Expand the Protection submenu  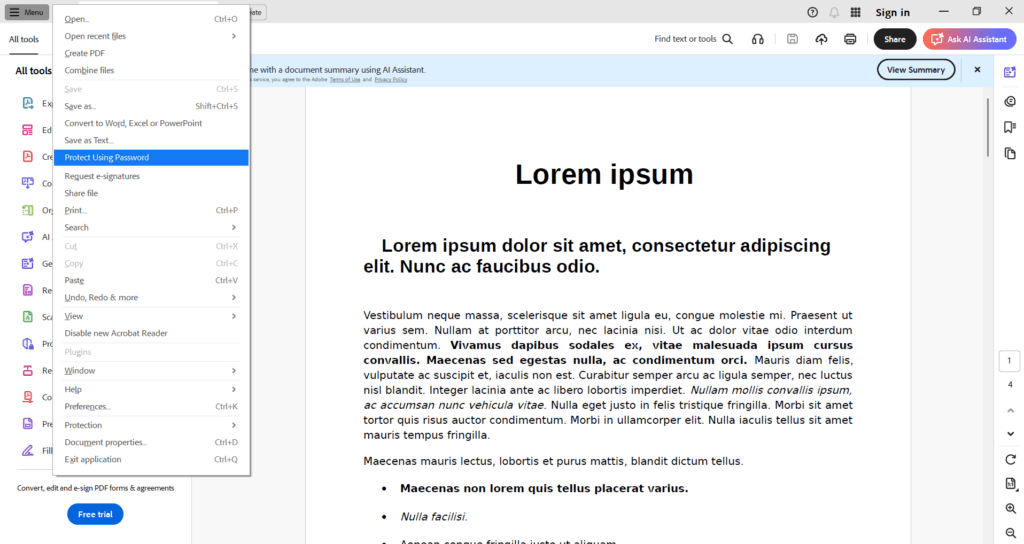pos(151,425)
